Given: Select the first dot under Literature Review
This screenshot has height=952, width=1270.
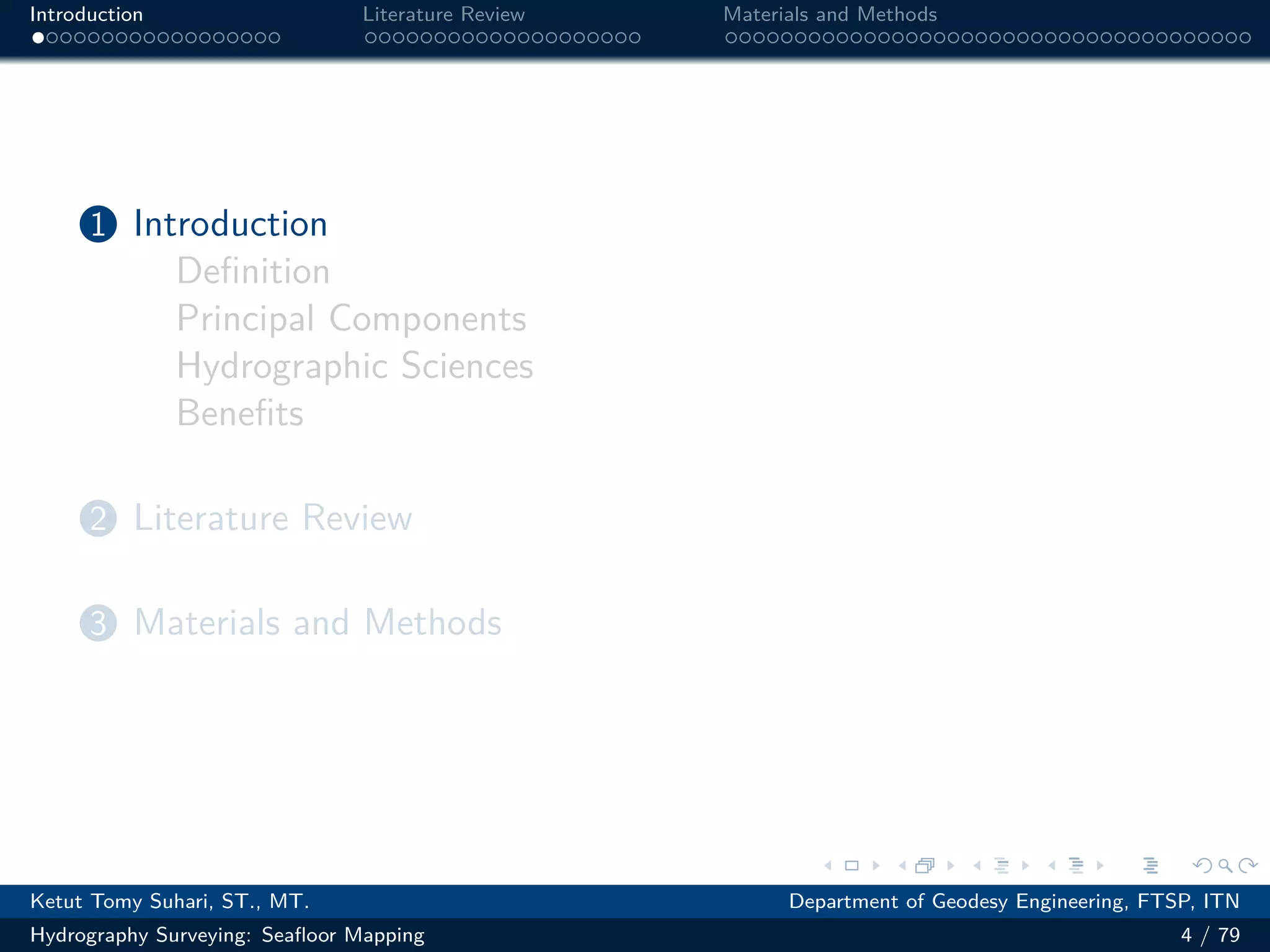Looking at the screenshot, I should click(371, 38).
